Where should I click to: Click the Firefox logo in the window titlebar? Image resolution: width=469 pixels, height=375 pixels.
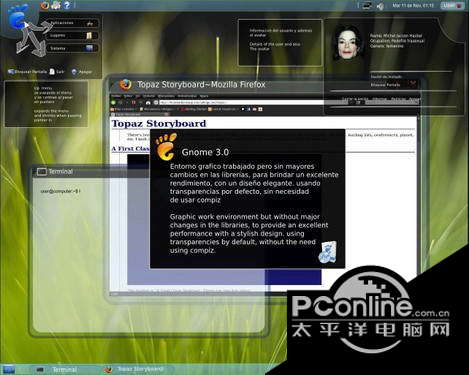(x=125, y=84)
